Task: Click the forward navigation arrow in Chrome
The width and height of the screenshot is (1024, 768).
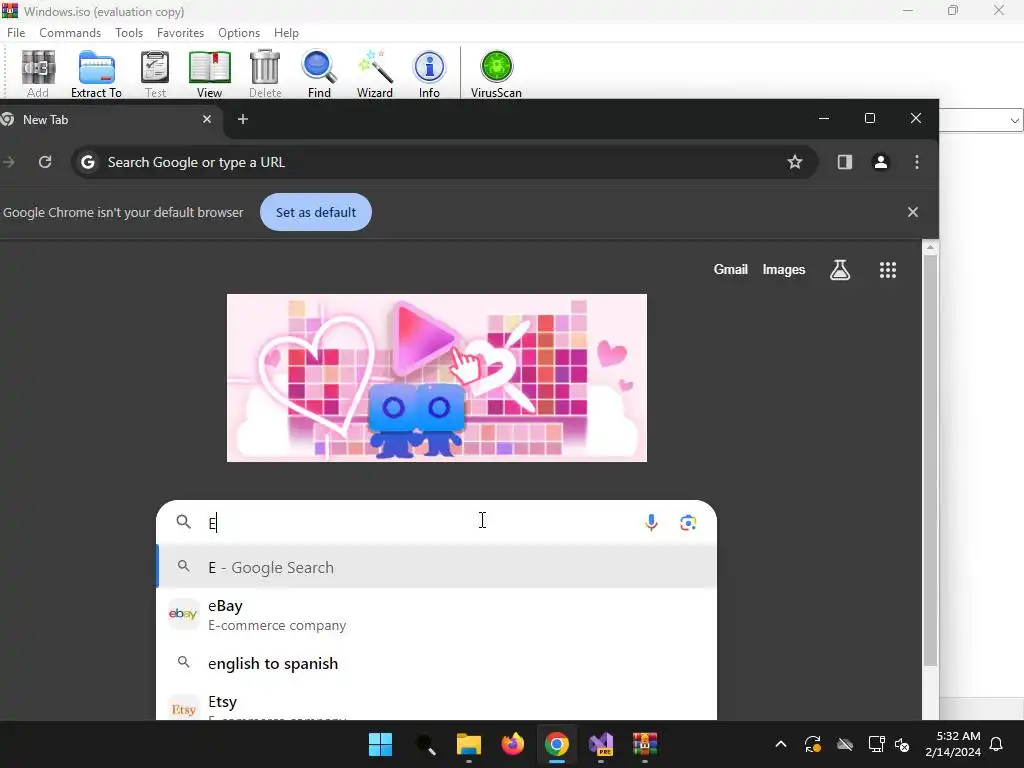Action: (8, 162)
